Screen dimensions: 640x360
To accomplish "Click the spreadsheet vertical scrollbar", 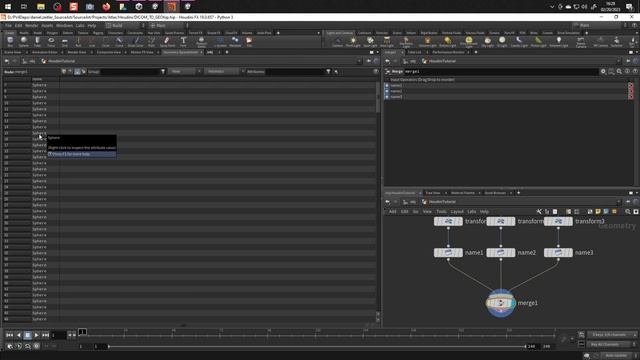I will [x=378, y=98].
